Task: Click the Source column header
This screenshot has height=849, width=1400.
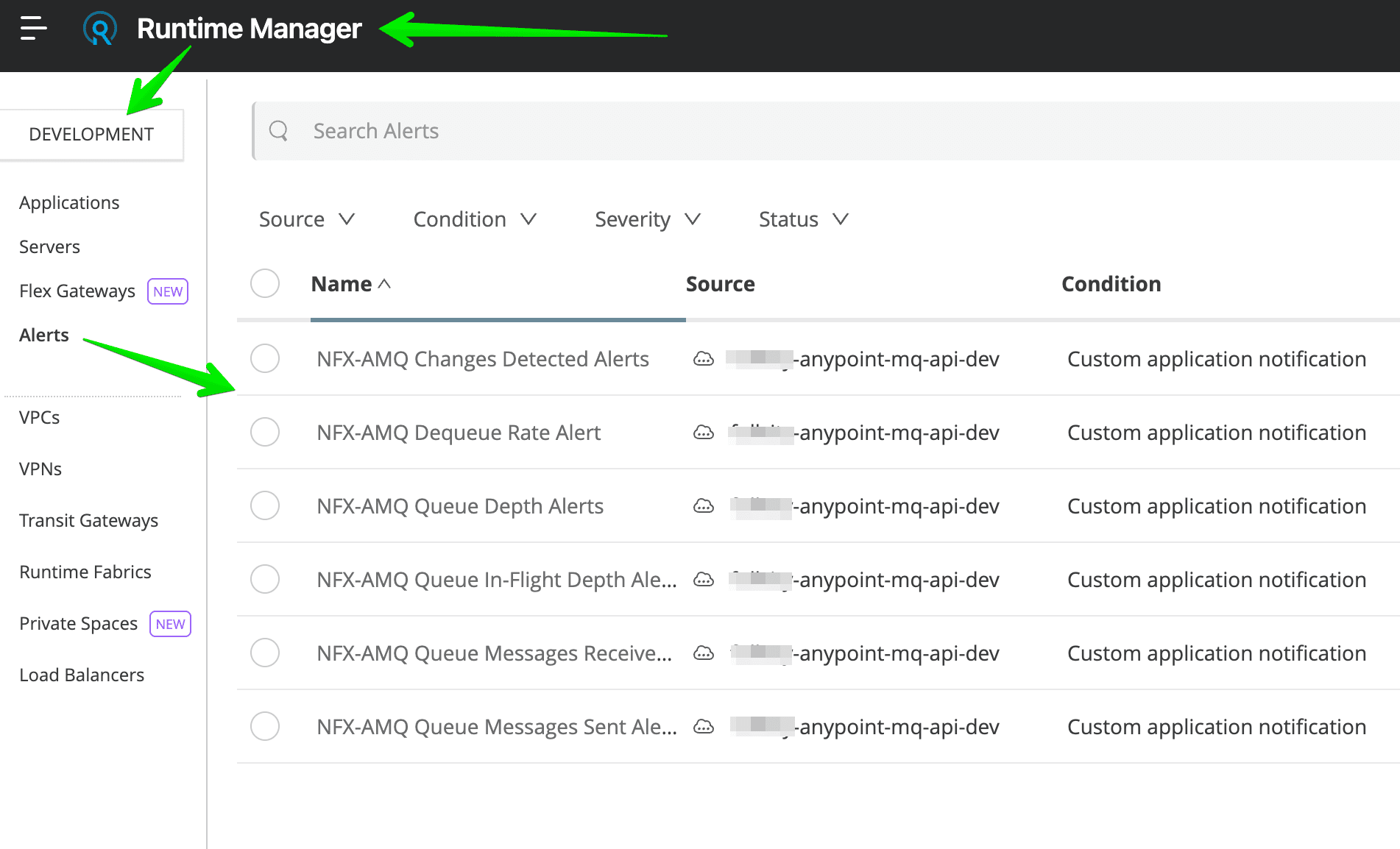Action: pyautogui.click(x=721, y=284)
